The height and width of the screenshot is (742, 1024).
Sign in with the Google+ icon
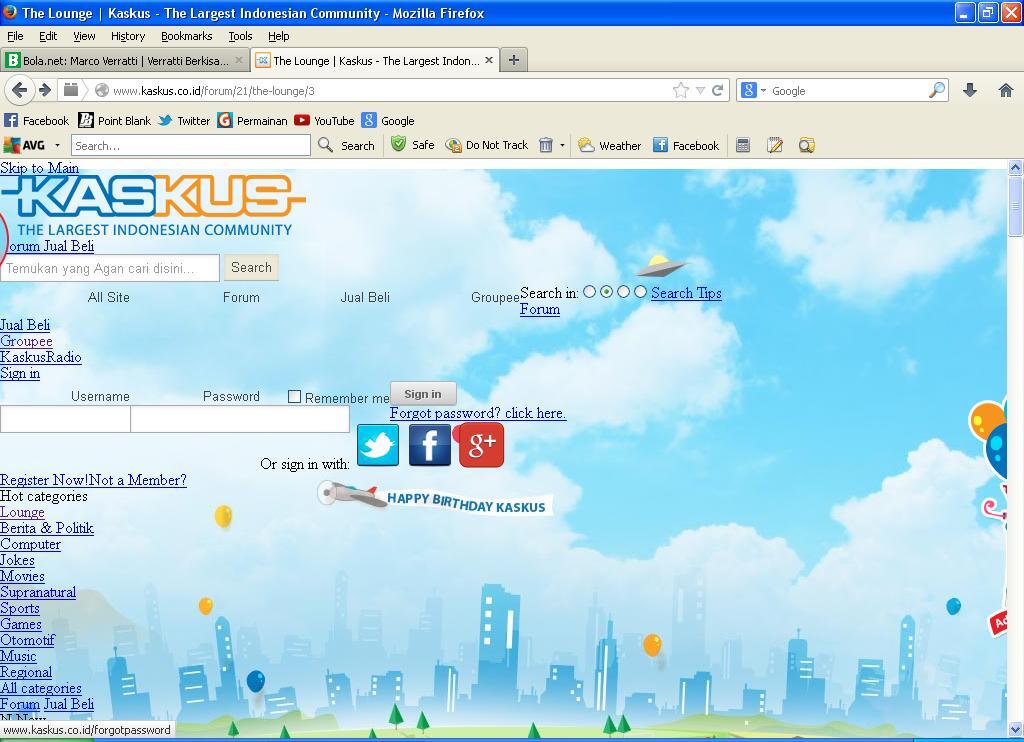coord(481,445)
